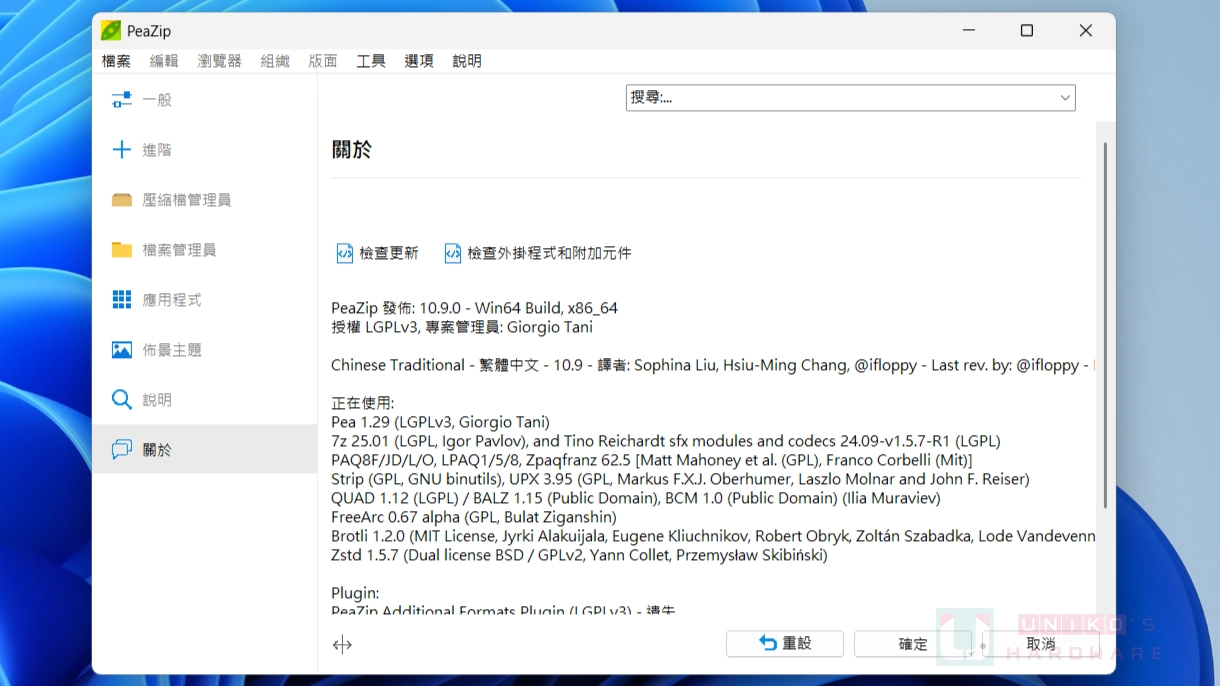The width and height of the screenshot is (1220, 686).
Task: Click the 一般 sliders icon in sidebar
Action: click(x=122, y=100)
